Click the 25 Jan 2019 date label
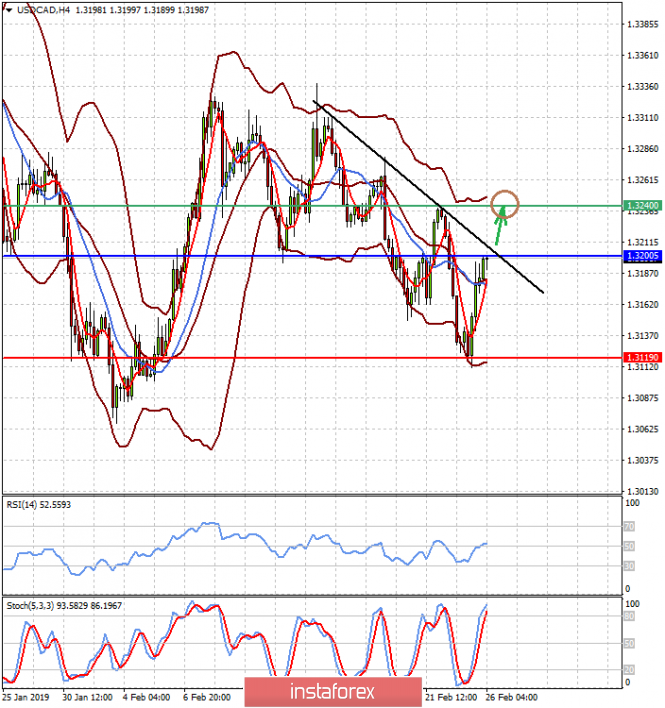This screenshot has width=665, height=708. [26, 698]
